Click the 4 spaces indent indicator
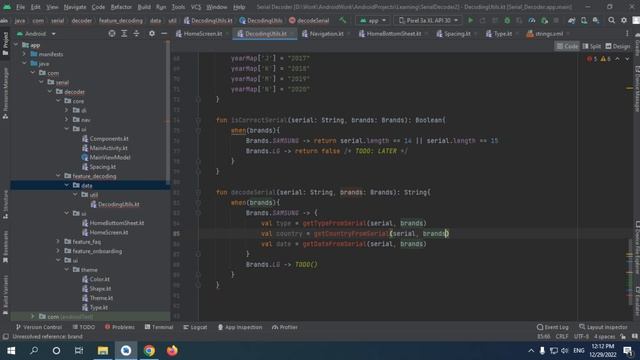The image size is (640, 360). click(604, 336)
